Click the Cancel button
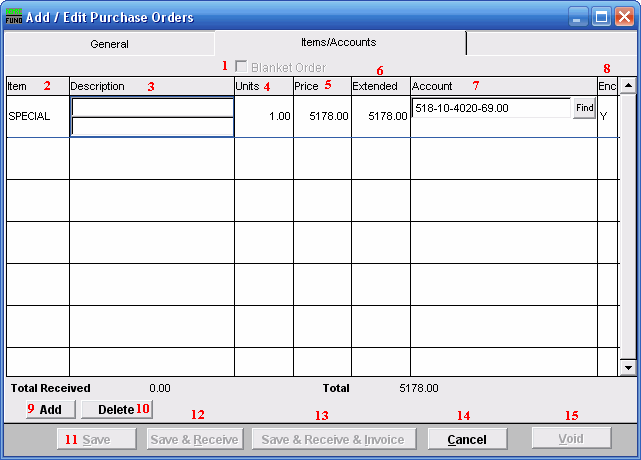Image resolution: width=641 pixels, height=460 pixels. tap(466, 439)
